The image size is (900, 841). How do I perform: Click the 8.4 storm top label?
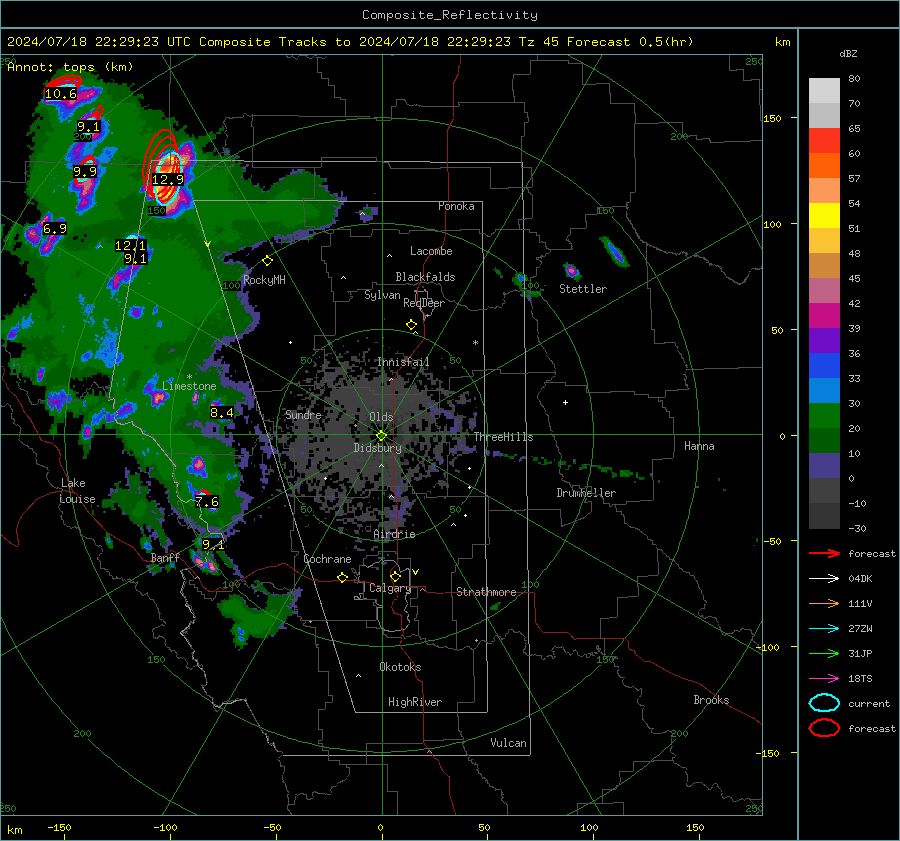[222, 412]
